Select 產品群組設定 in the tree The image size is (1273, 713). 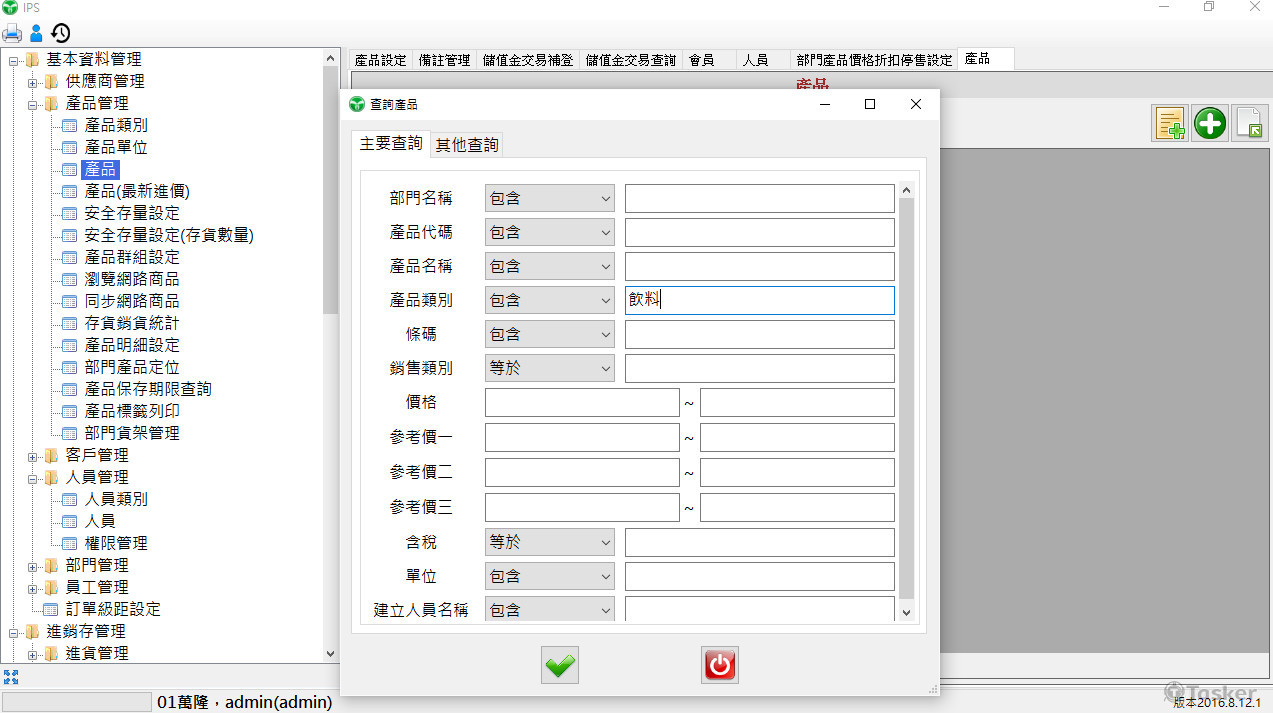(132, 257)
